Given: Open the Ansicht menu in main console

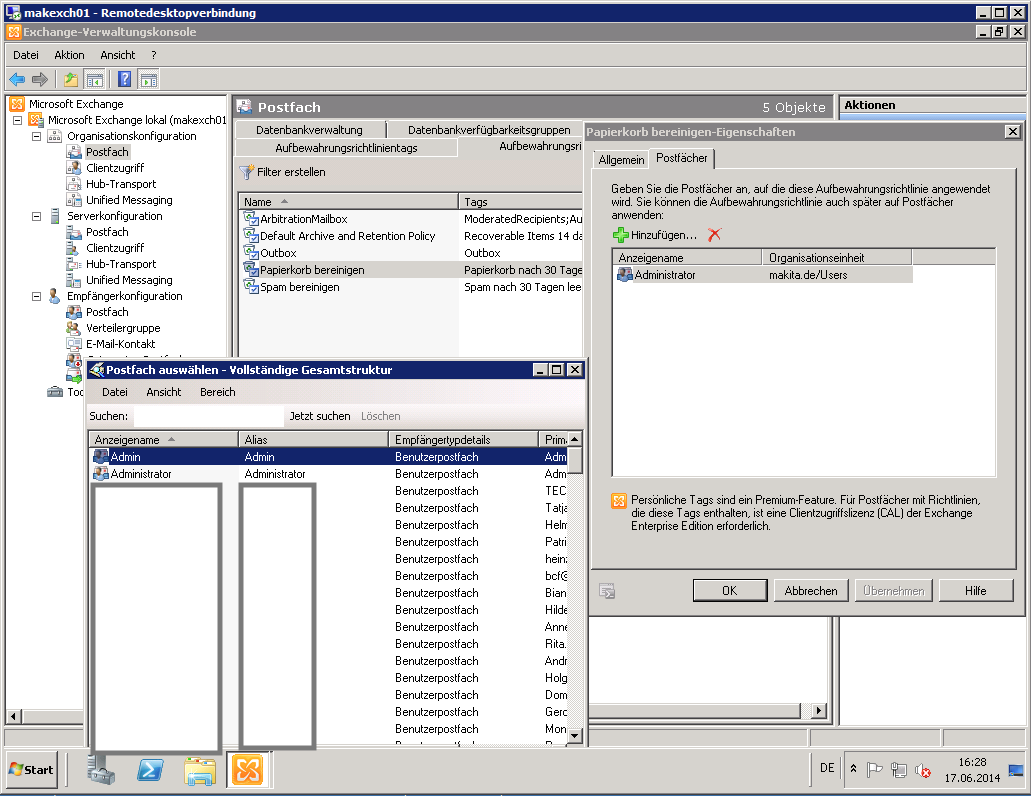Looking at the screenshot, I should pos(118,55).
